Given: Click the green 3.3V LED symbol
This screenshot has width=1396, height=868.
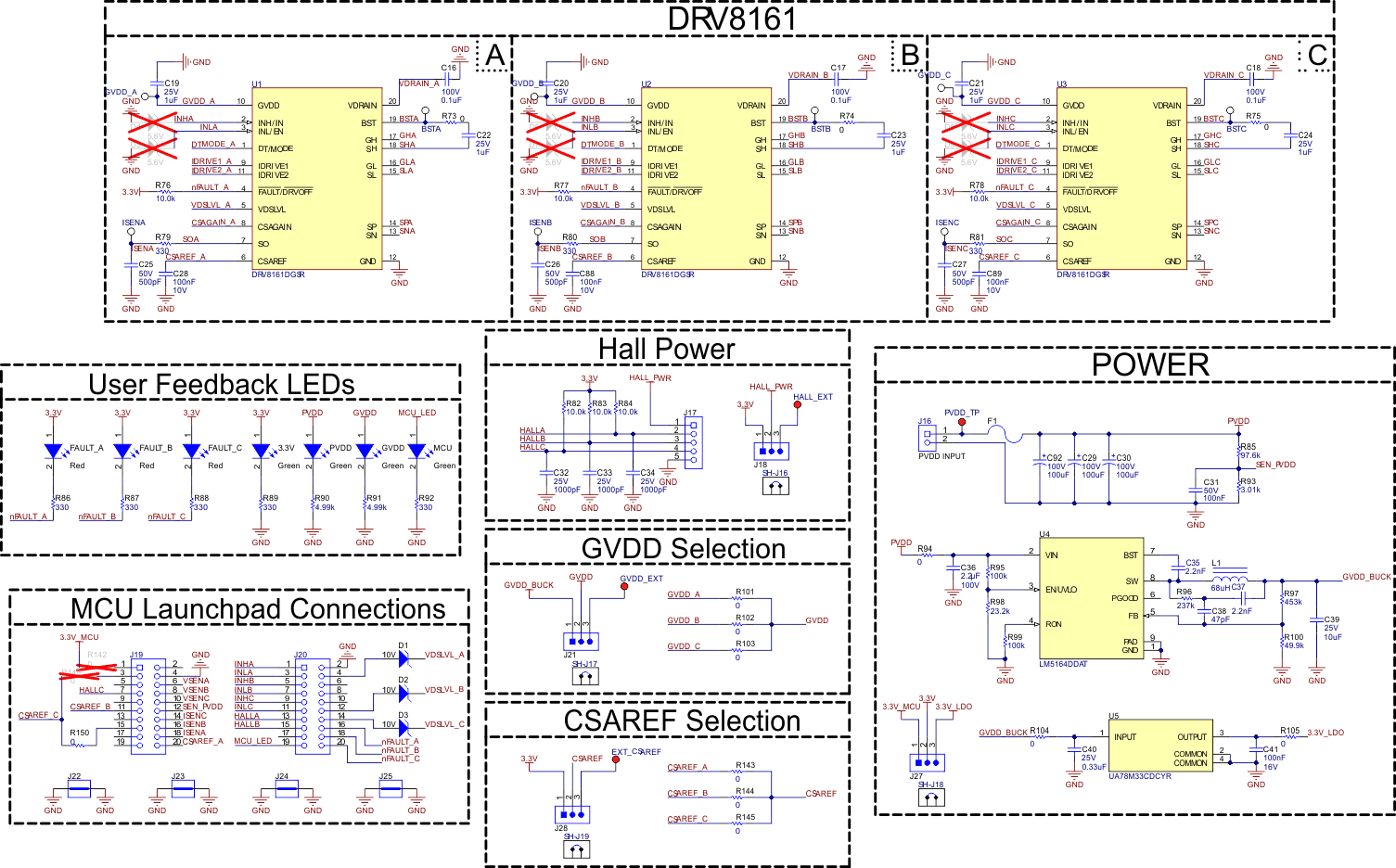Looking at the screenshot, I should (261, 451).
